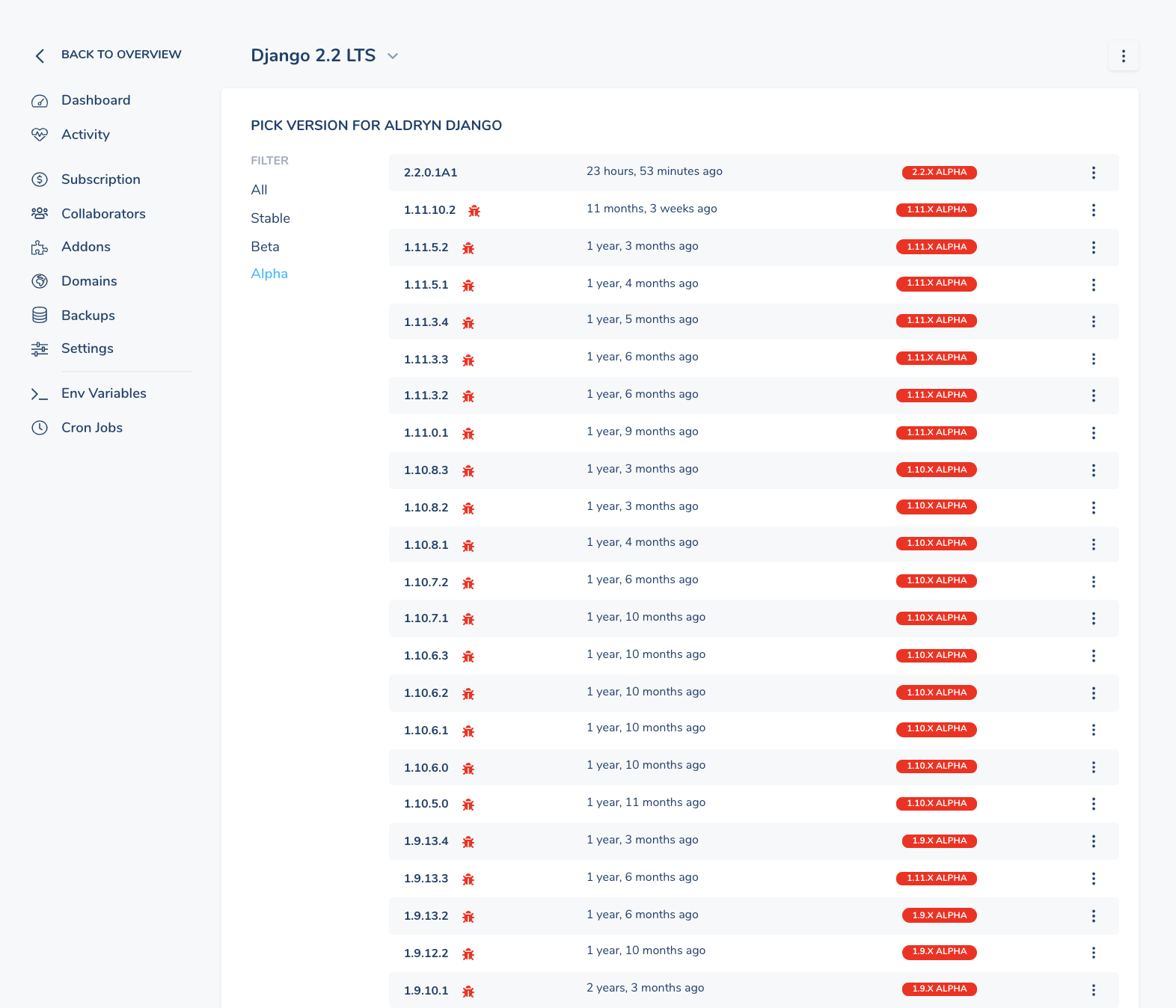Open options menu for version 1.10.6.3
This screenshot has height=1008, width=1176.
[x=1094, y=656]
